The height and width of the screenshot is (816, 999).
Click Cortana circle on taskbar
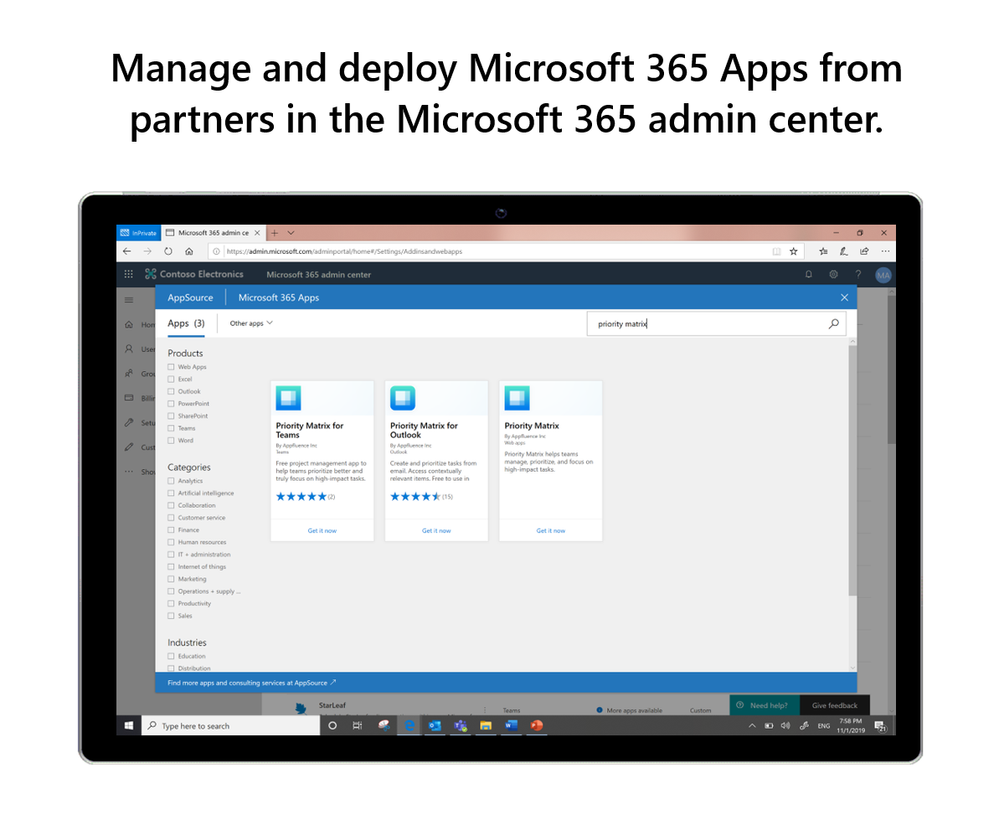(x=333, y=726)
